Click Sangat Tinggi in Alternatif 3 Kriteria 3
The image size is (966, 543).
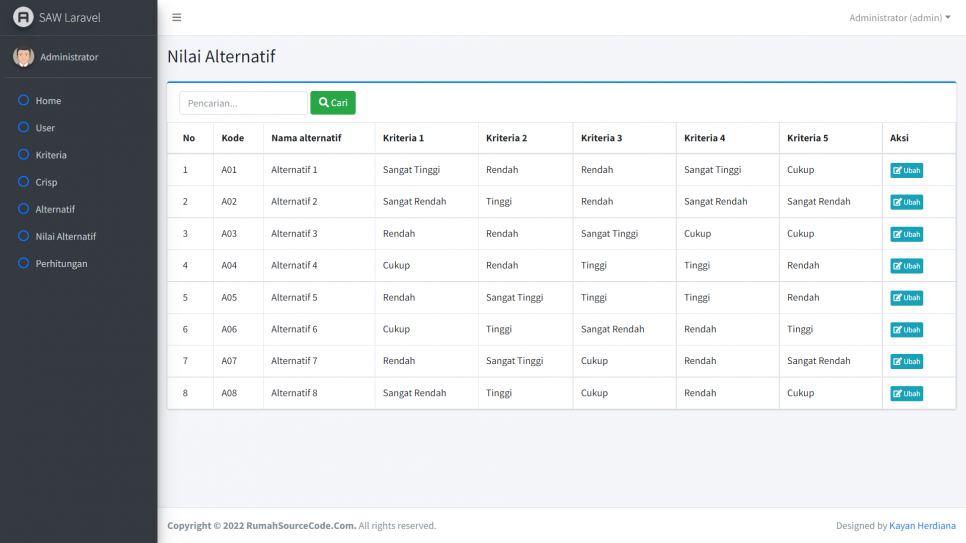609,234
